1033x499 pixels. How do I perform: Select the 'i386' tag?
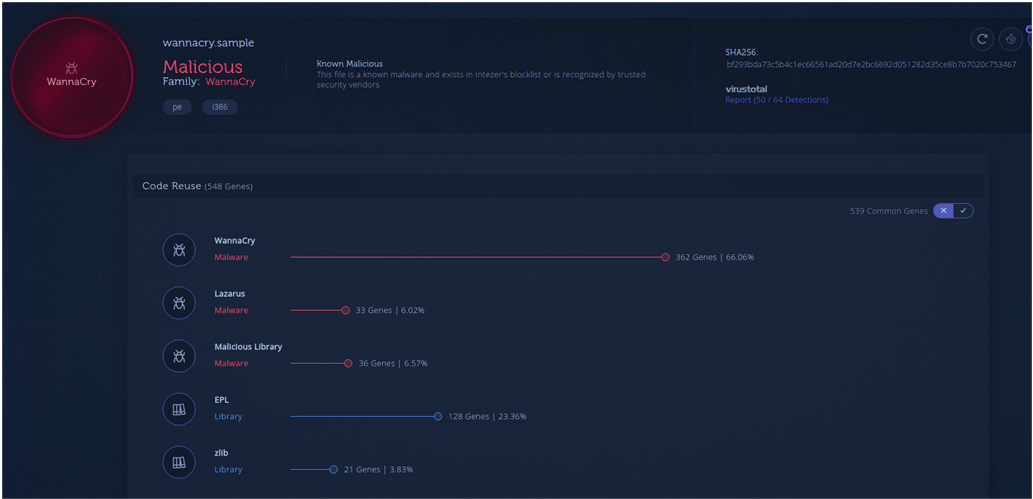pyautogui.click(x=219, y=107)
